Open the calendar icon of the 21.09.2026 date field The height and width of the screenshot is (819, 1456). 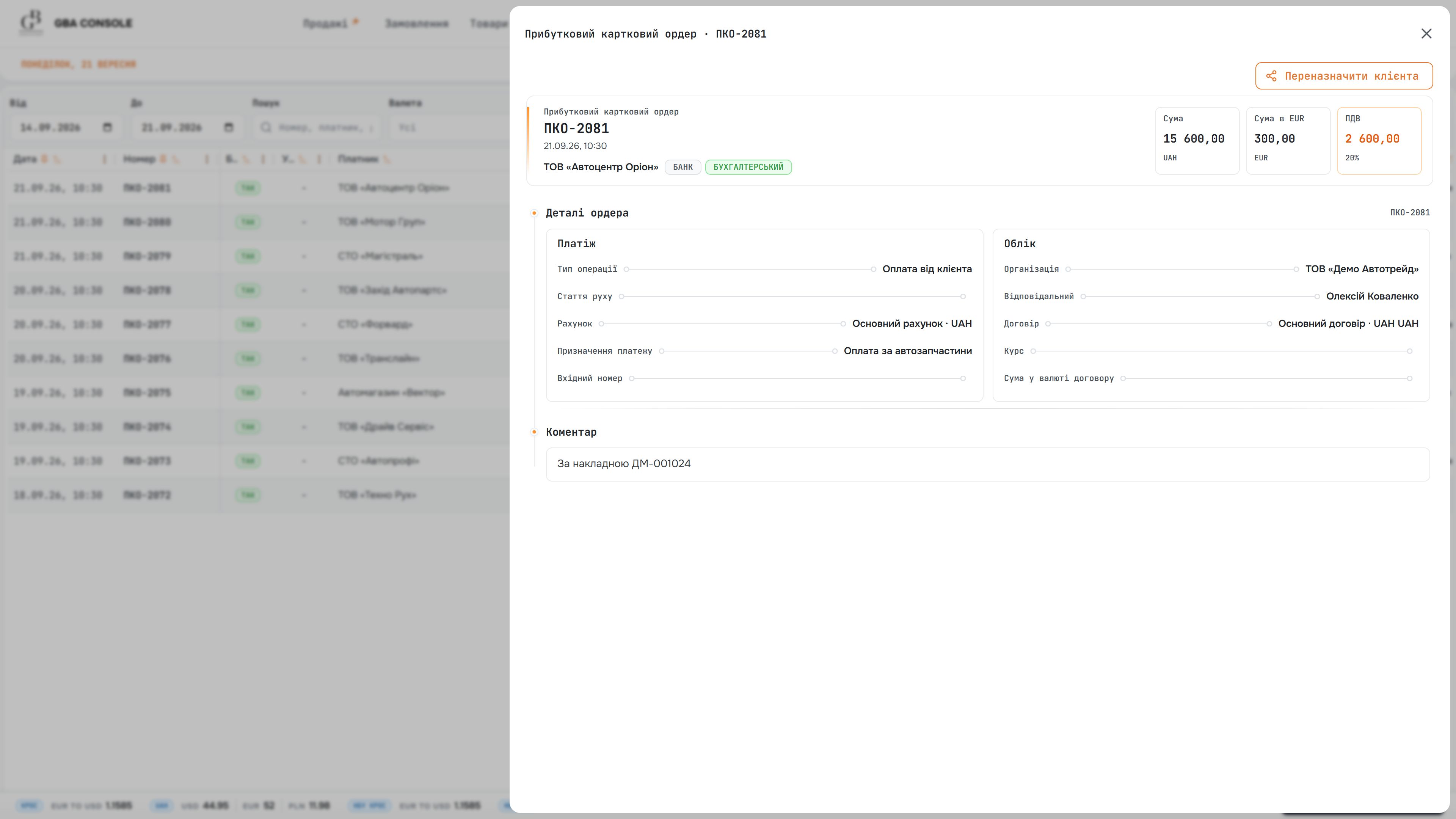coord(228,127)
